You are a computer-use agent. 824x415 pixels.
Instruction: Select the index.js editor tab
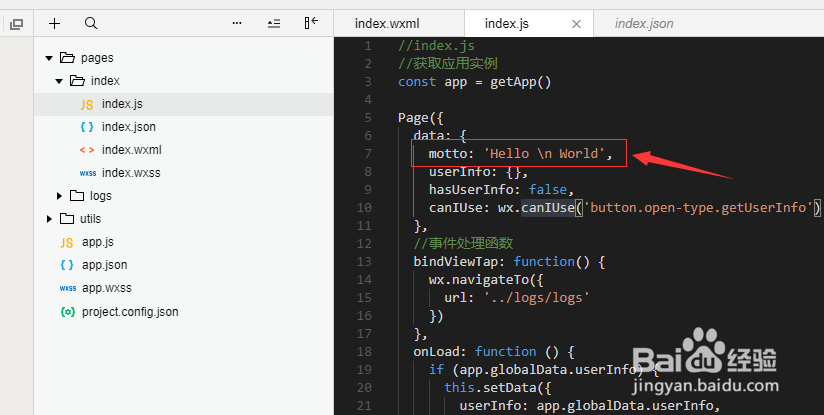[507, 24]
